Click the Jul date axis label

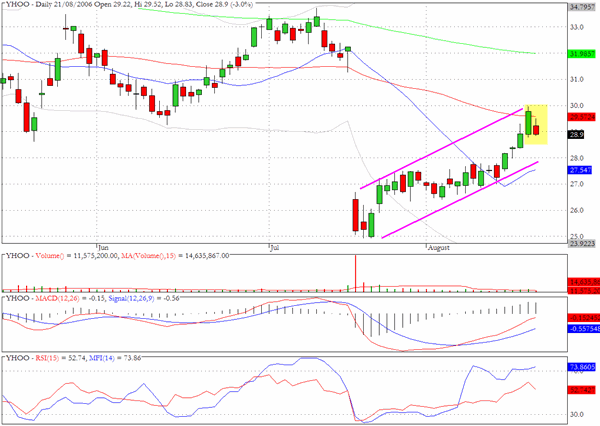(274, 248)
